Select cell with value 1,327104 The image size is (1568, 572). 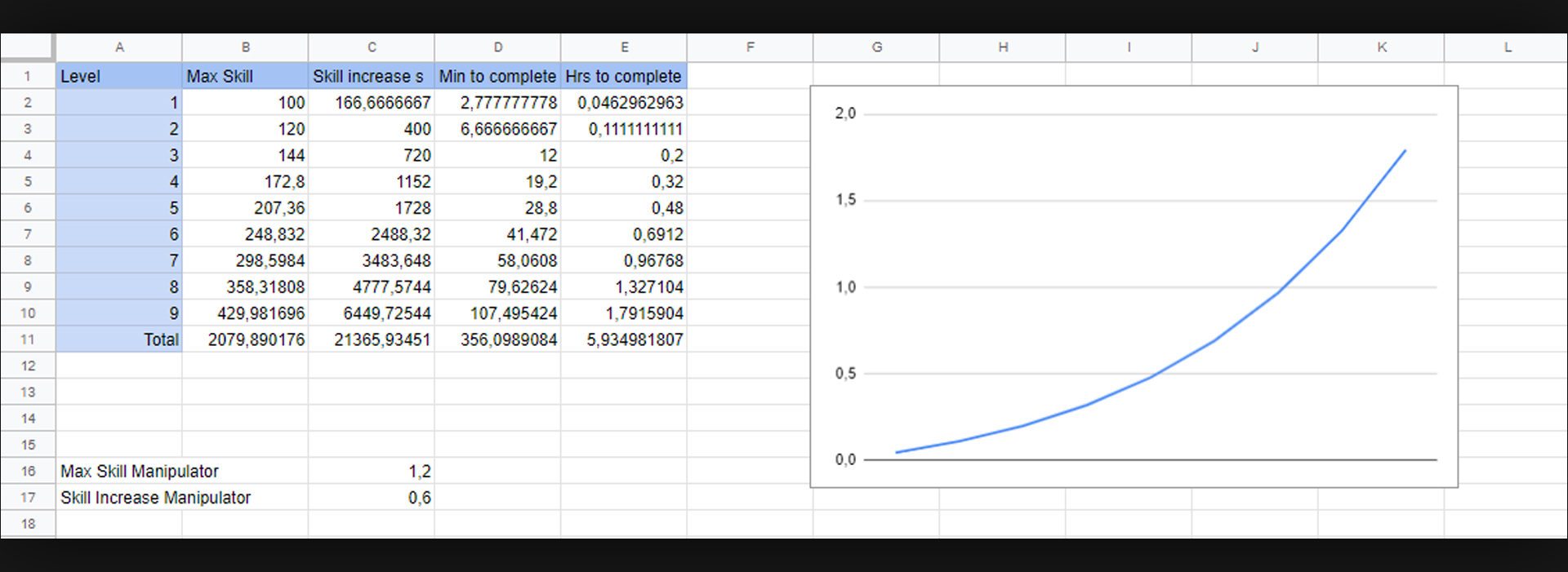coord(624,286)
